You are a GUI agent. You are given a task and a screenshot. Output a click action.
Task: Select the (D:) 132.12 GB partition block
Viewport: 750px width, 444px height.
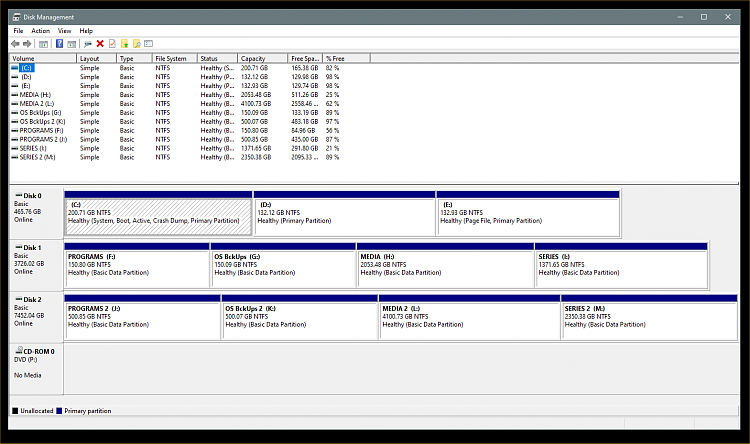tap(344, 213)
